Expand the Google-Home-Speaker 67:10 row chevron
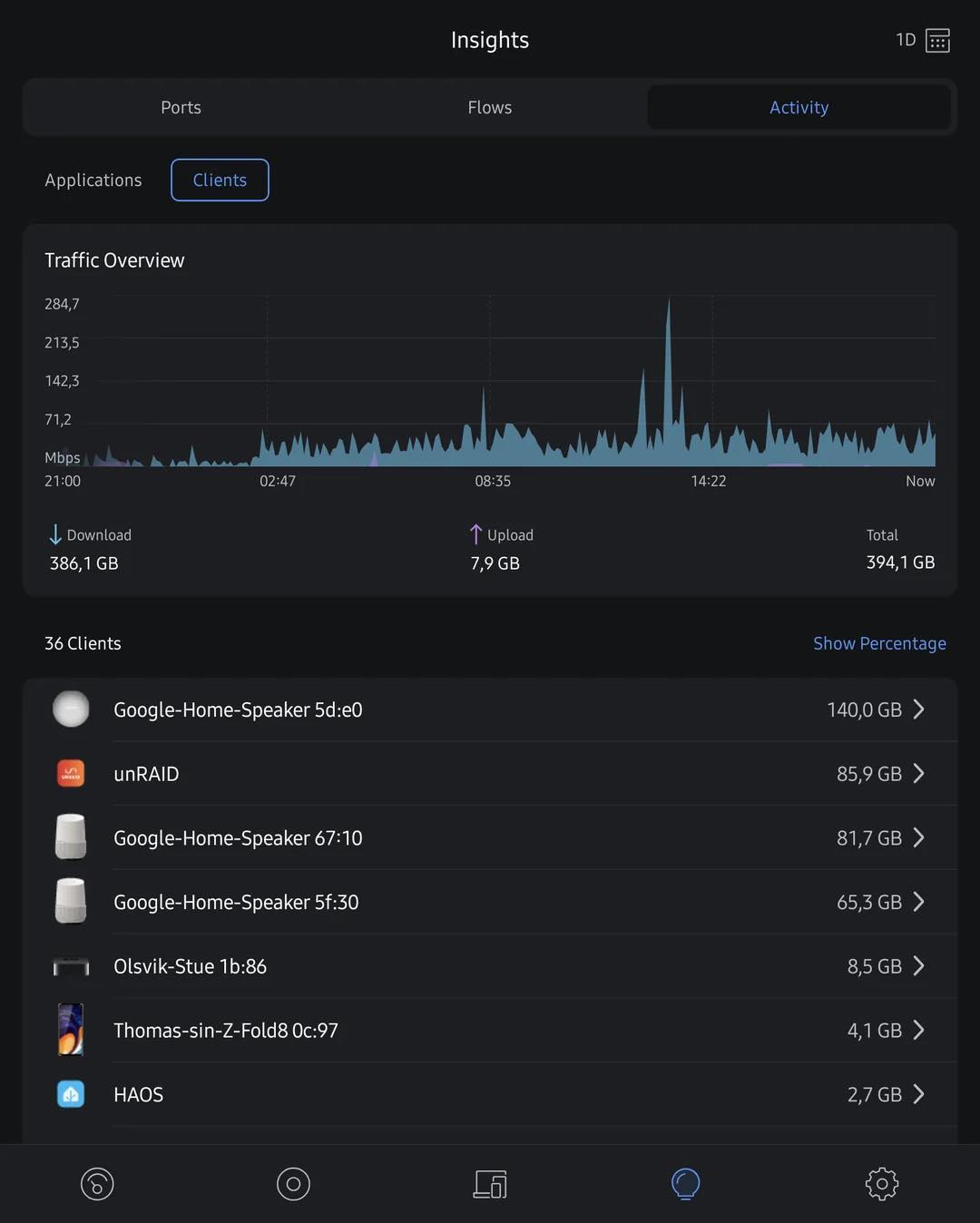 pos(919,837)
